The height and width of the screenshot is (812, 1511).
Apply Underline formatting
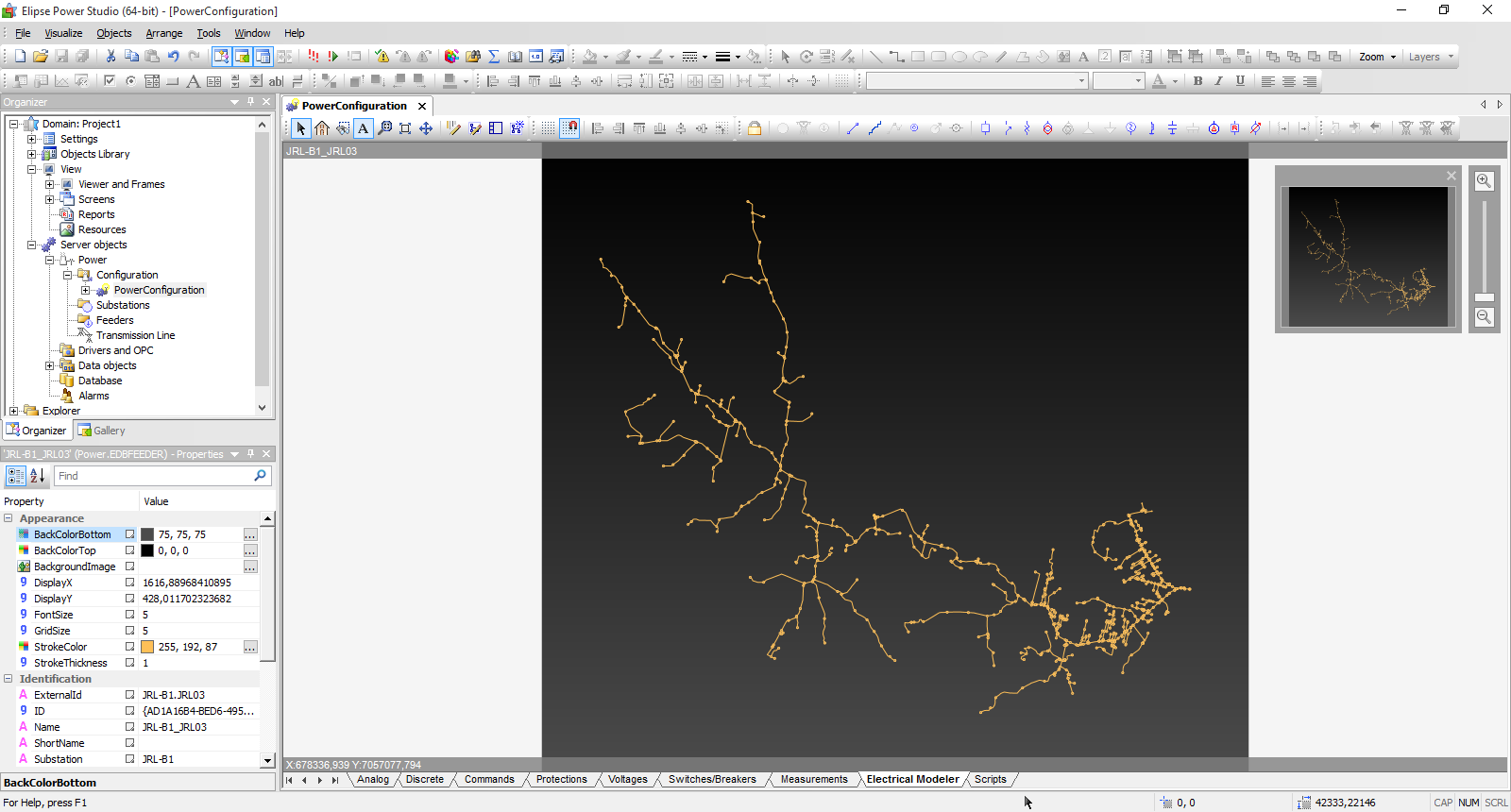[x=1240, y=81]
